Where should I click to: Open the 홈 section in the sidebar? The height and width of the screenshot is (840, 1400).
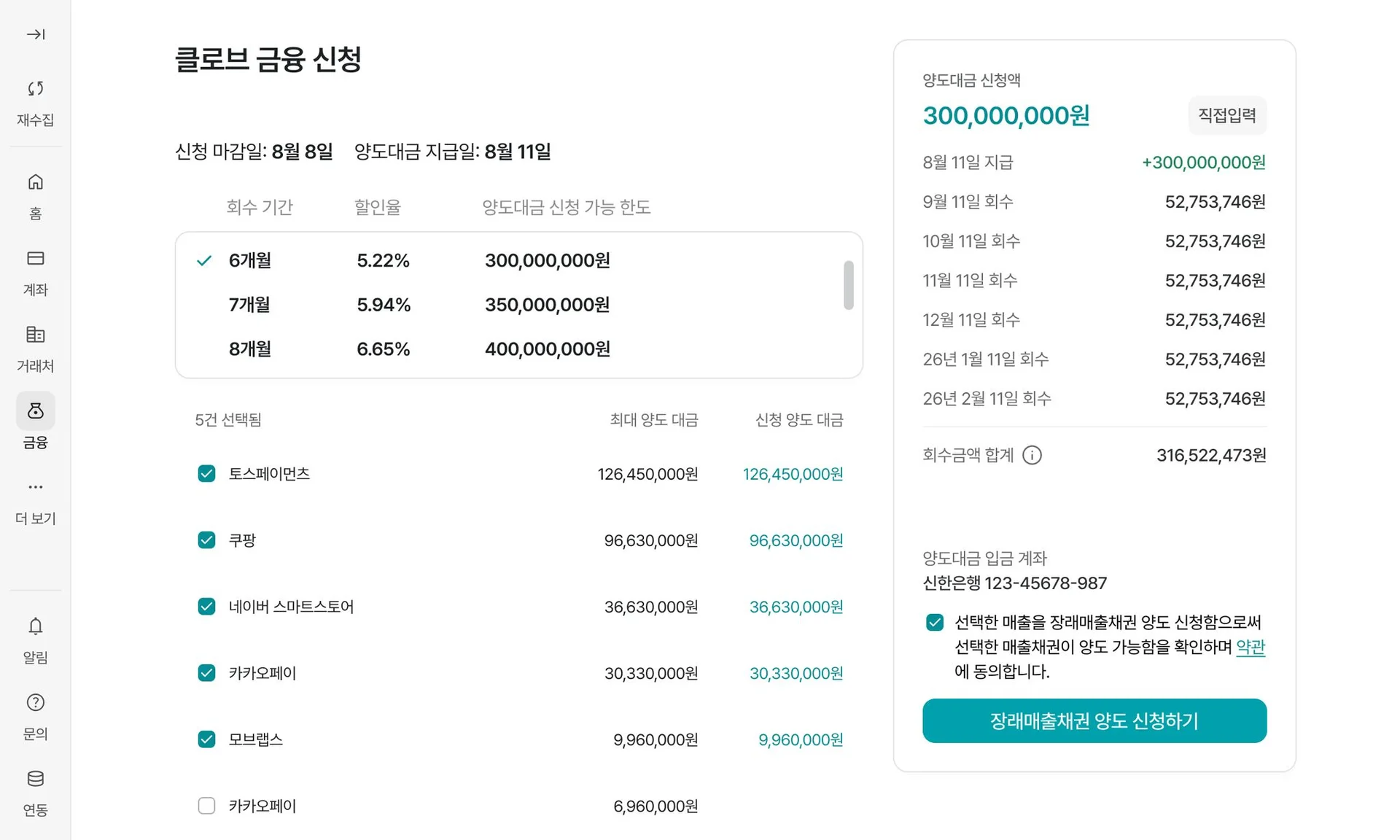pos(35,194)
